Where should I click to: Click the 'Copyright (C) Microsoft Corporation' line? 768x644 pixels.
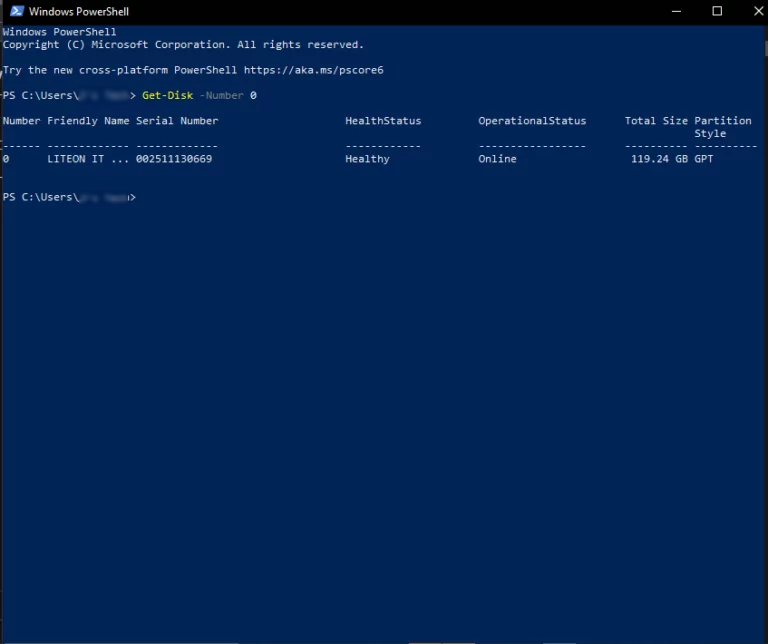(183, 45)
